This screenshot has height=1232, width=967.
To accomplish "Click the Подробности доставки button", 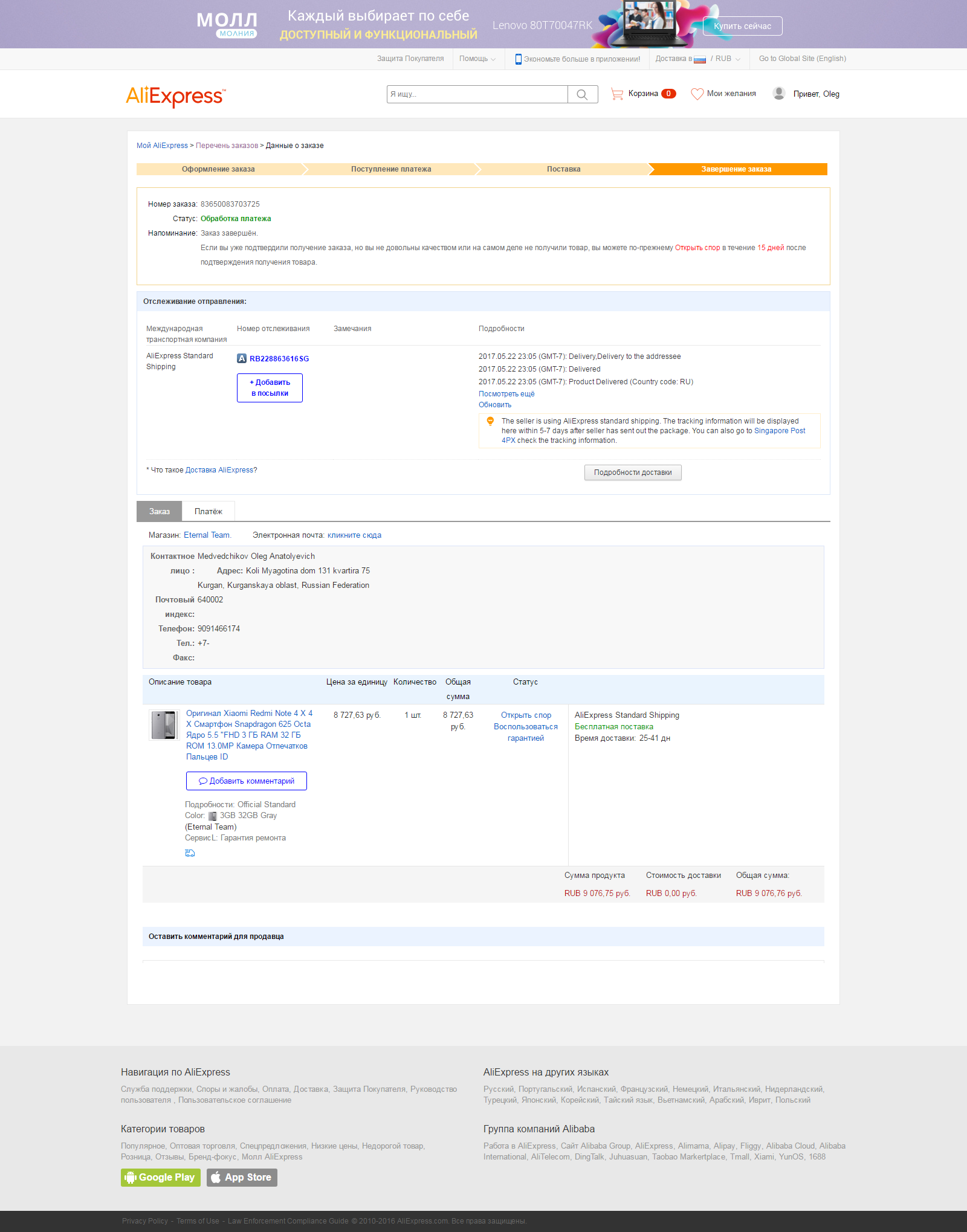I will (x=633, y=472).
